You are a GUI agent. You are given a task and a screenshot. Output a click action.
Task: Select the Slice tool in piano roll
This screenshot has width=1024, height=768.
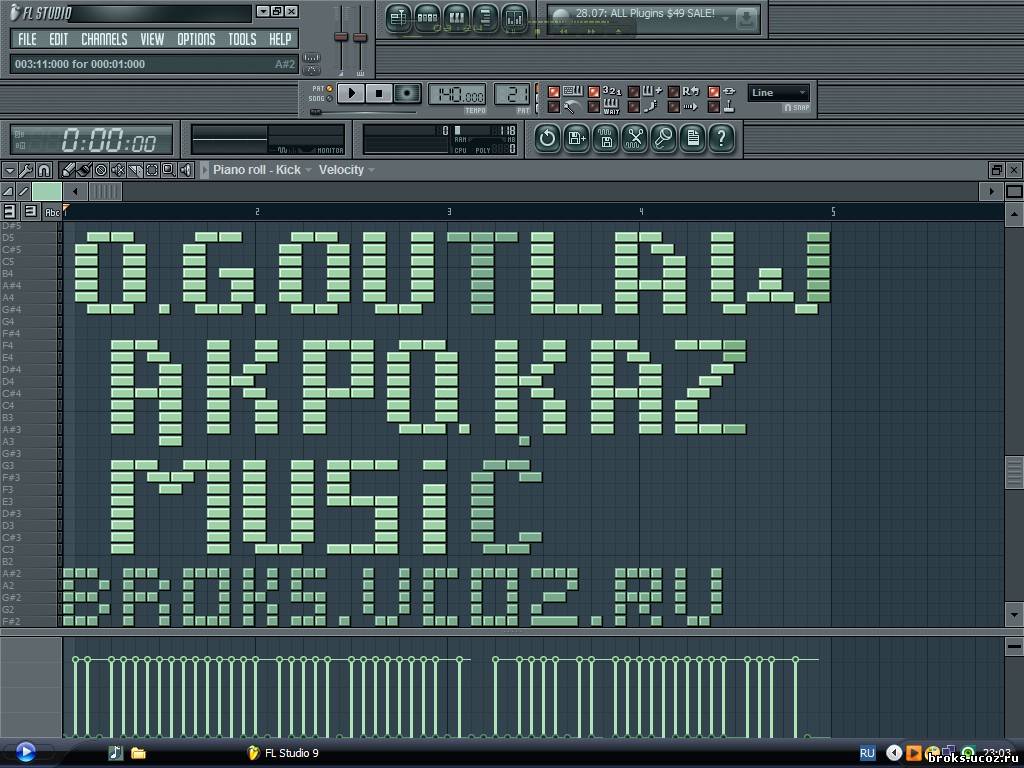(x=135, y=170)
